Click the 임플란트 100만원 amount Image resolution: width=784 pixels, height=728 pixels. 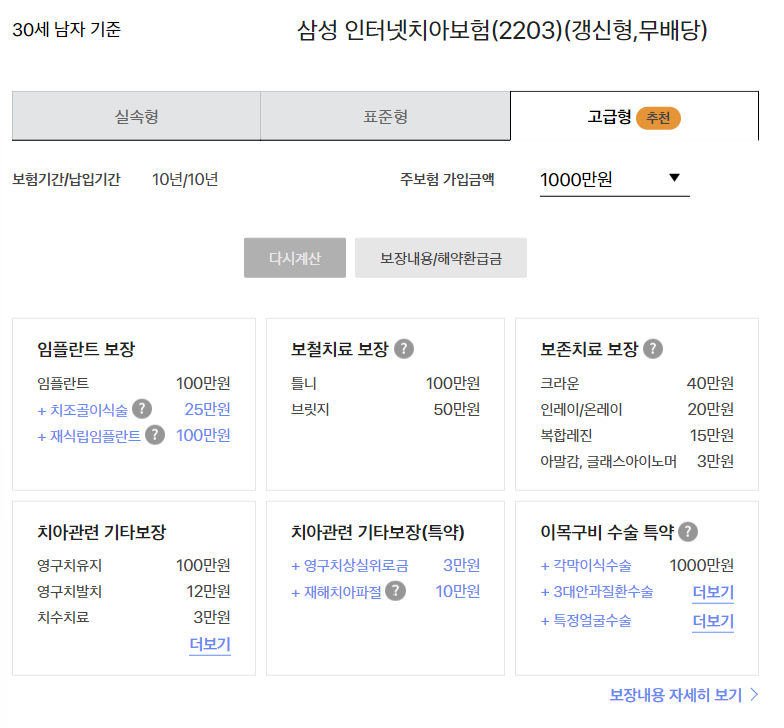[203, 383]
